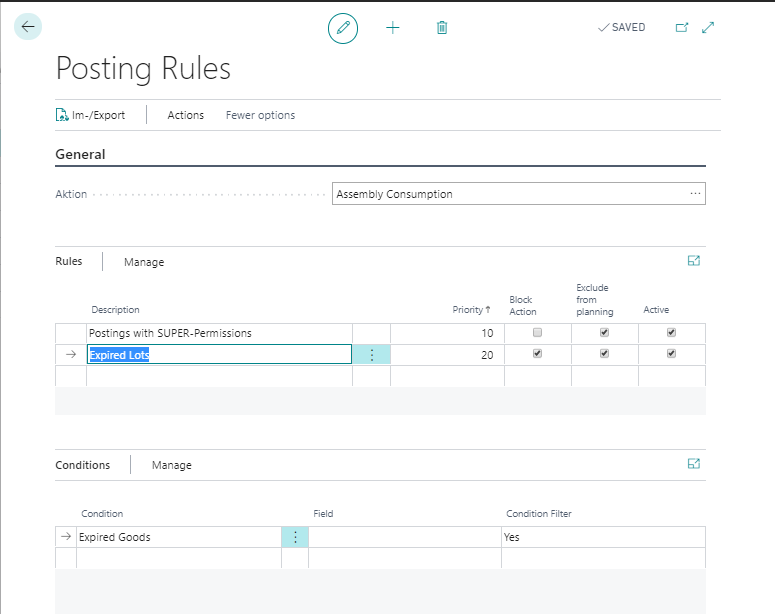Image resolution: width=775 pixels, height=614 pixels.
Task: Go back with the arrow button
Action: [x=28, y=27]
